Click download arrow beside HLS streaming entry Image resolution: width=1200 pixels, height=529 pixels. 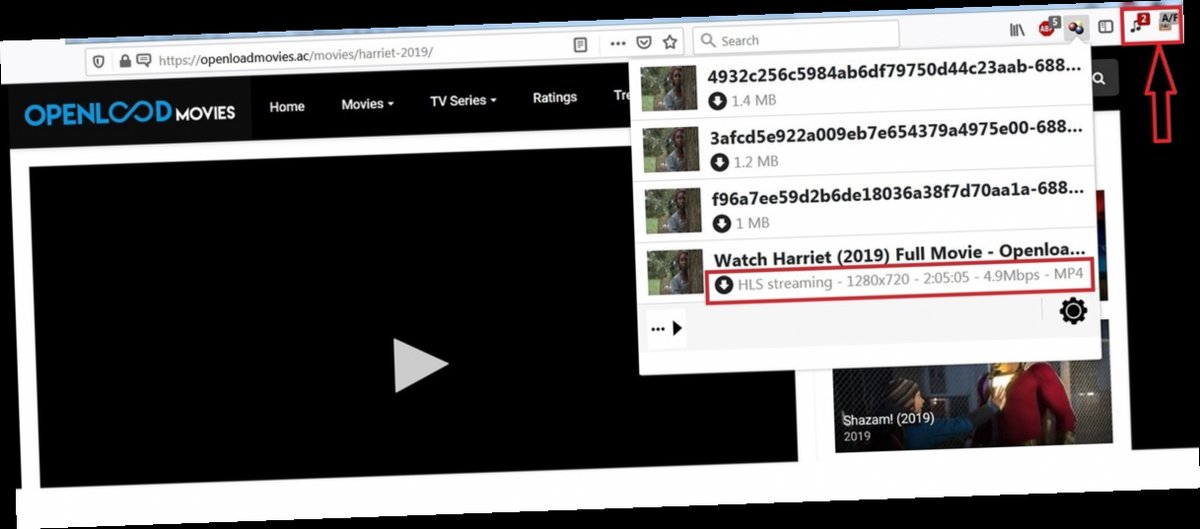click(724, 284)
